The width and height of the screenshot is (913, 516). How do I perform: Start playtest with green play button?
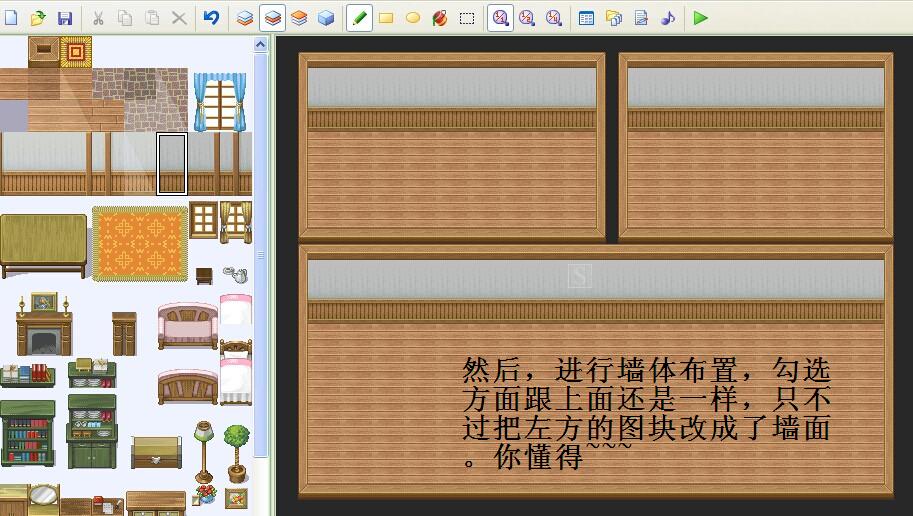click(700, 18)
